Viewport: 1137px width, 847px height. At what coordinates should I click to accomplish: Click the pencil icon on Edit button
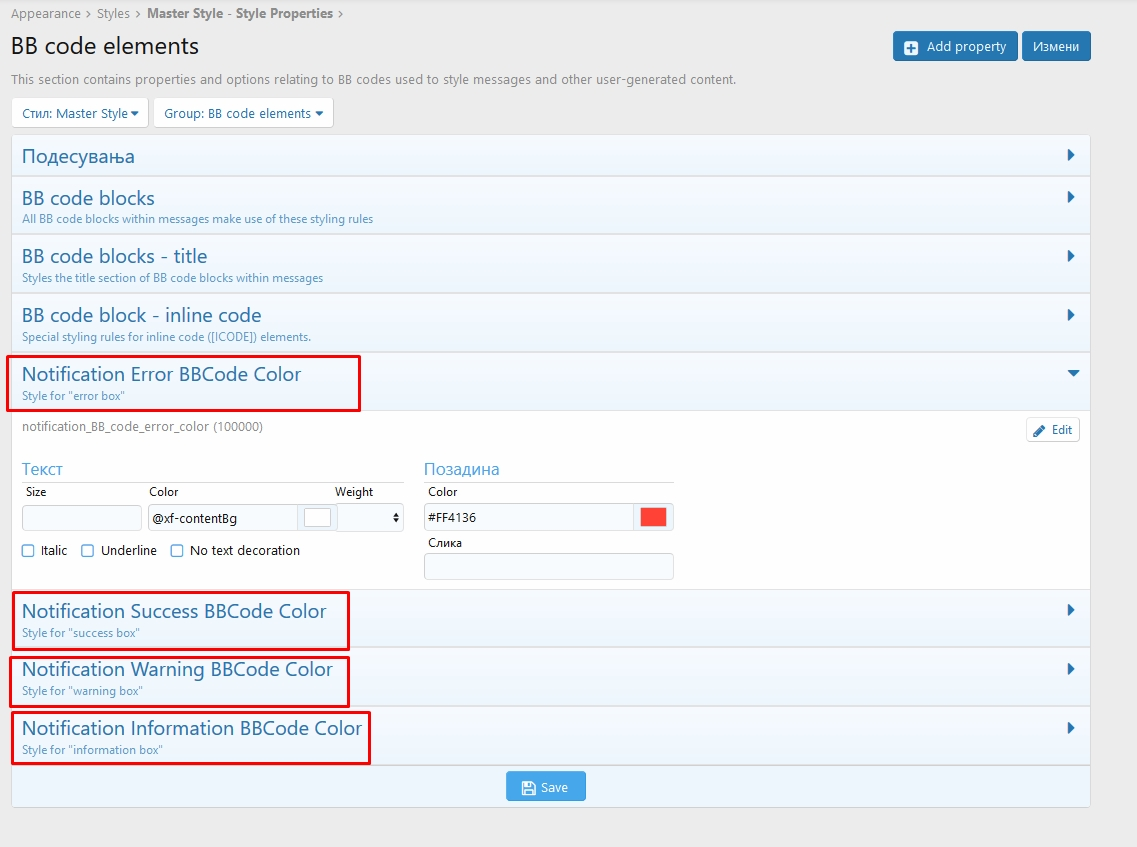click(x=1040, y=430)
